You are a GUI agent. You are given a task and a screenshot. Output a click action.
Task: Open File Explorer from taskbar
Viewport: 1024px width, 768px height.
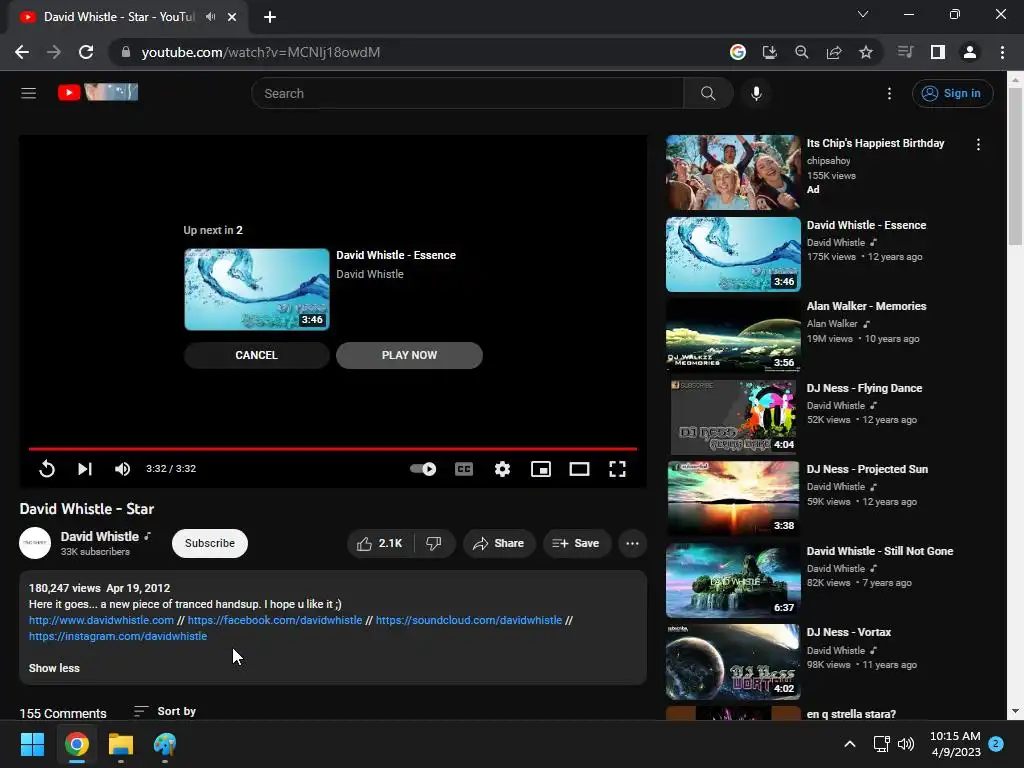coord(121,744)
